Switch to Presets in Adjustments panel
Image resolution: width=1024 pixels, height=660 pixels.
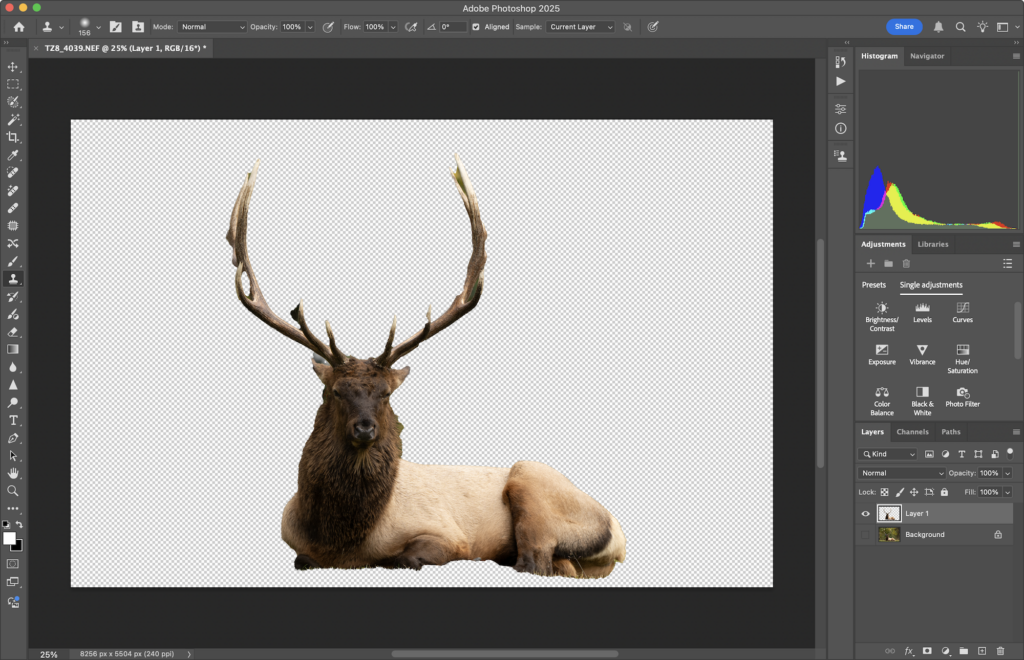tap(874, 285)
